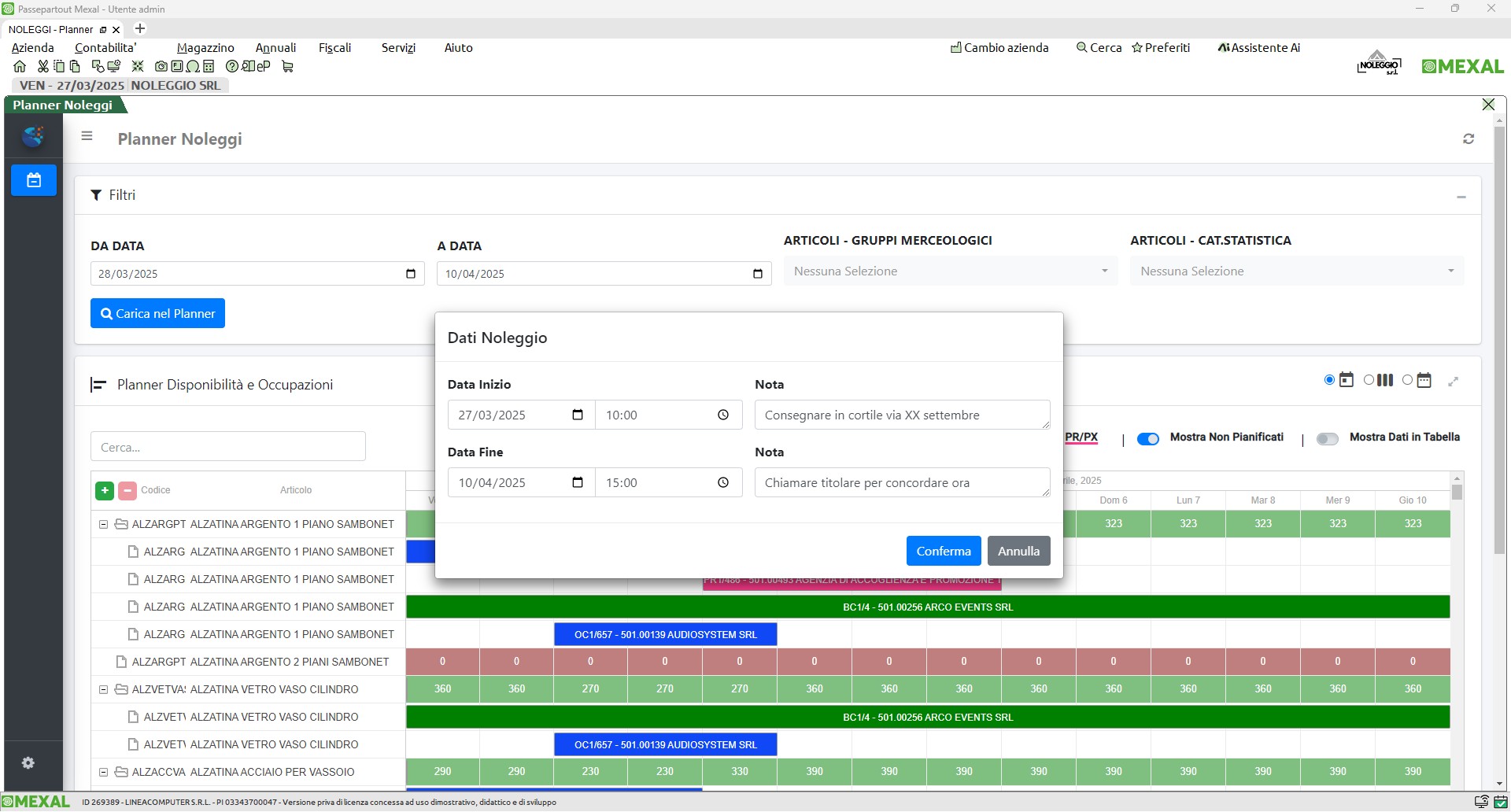Screen dimensions: 1511x812
Task: Click the home icon in the toolbar
Action: pyautogui.click(x=20, y=67)
